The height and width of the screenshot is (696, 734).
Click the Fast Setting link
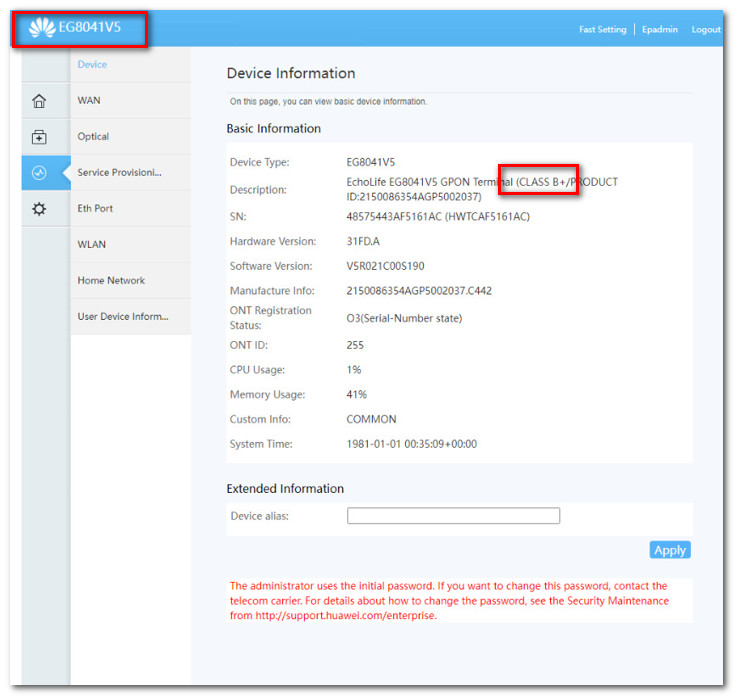(602, 30)
